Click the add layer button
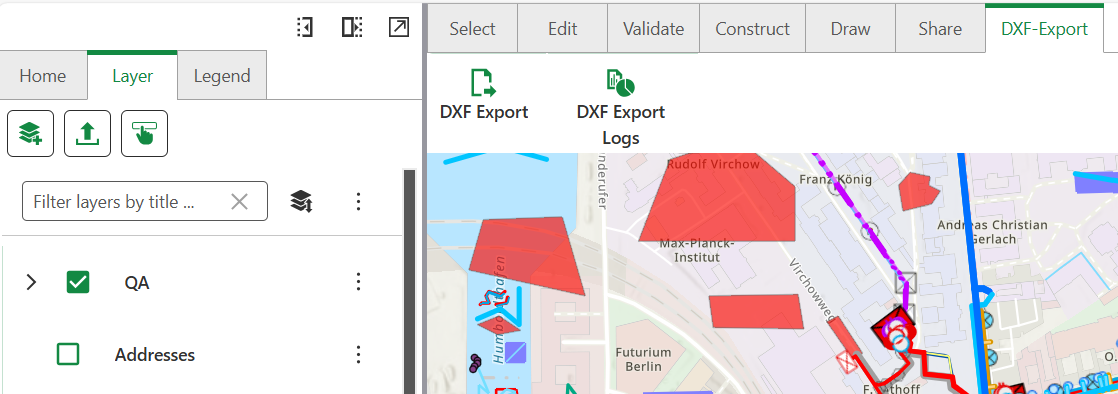 (31, 133)
